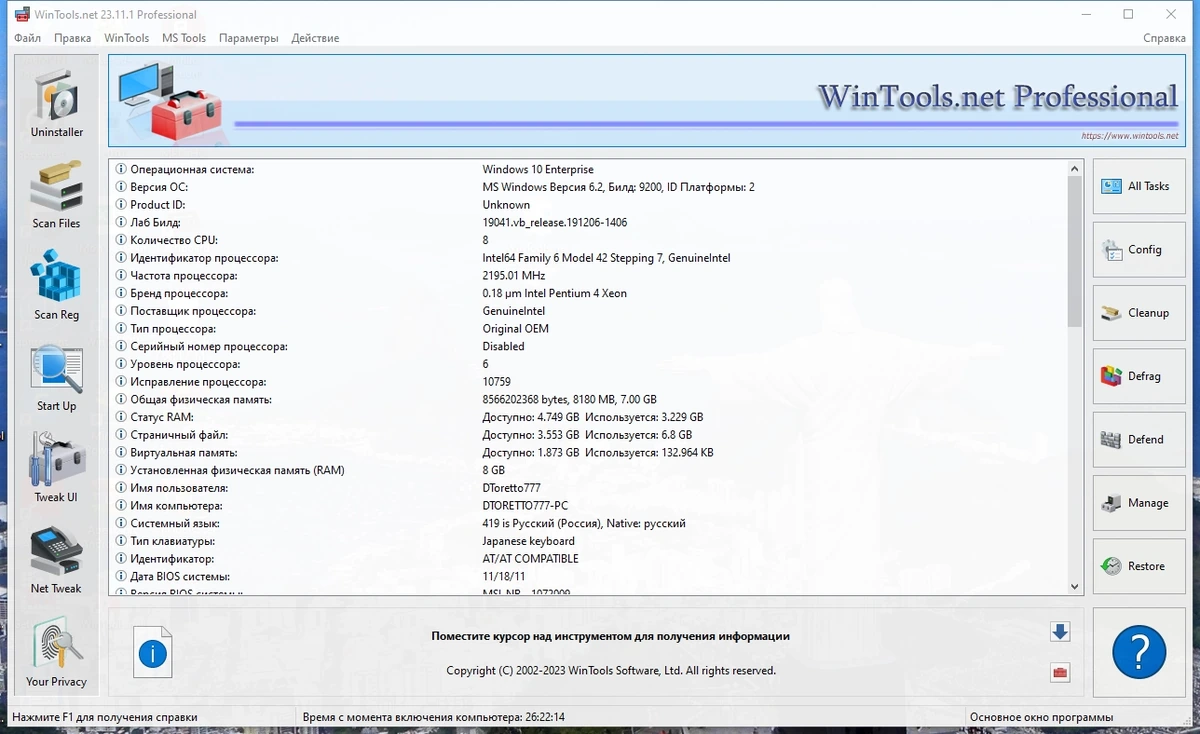This screenshot has height=734, width=1200.
Task: Open the Config section
Action: click(1138, 250)
